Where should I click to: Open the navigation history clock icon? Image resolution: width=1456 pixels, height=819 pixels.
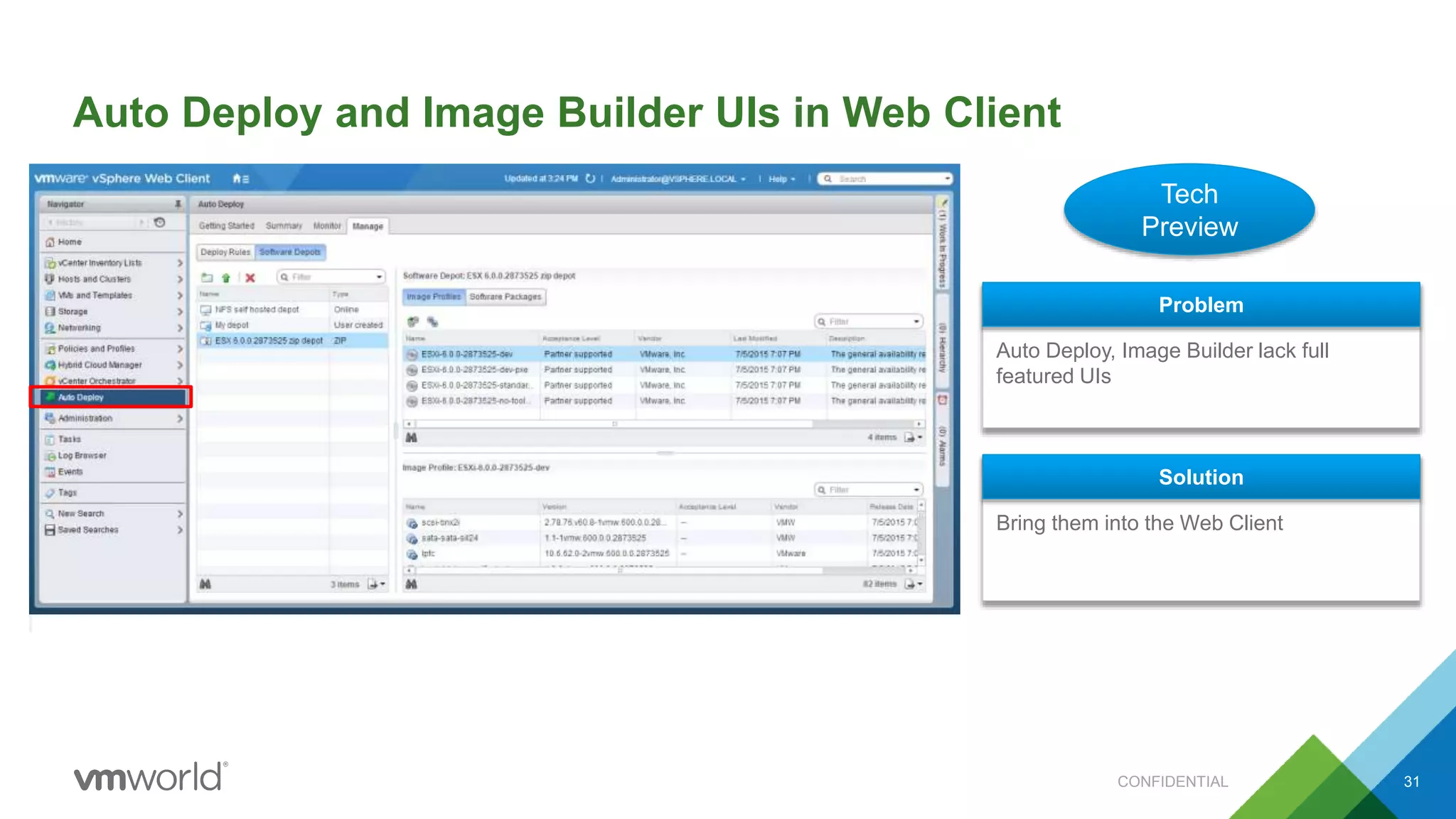tap(160, 223)
